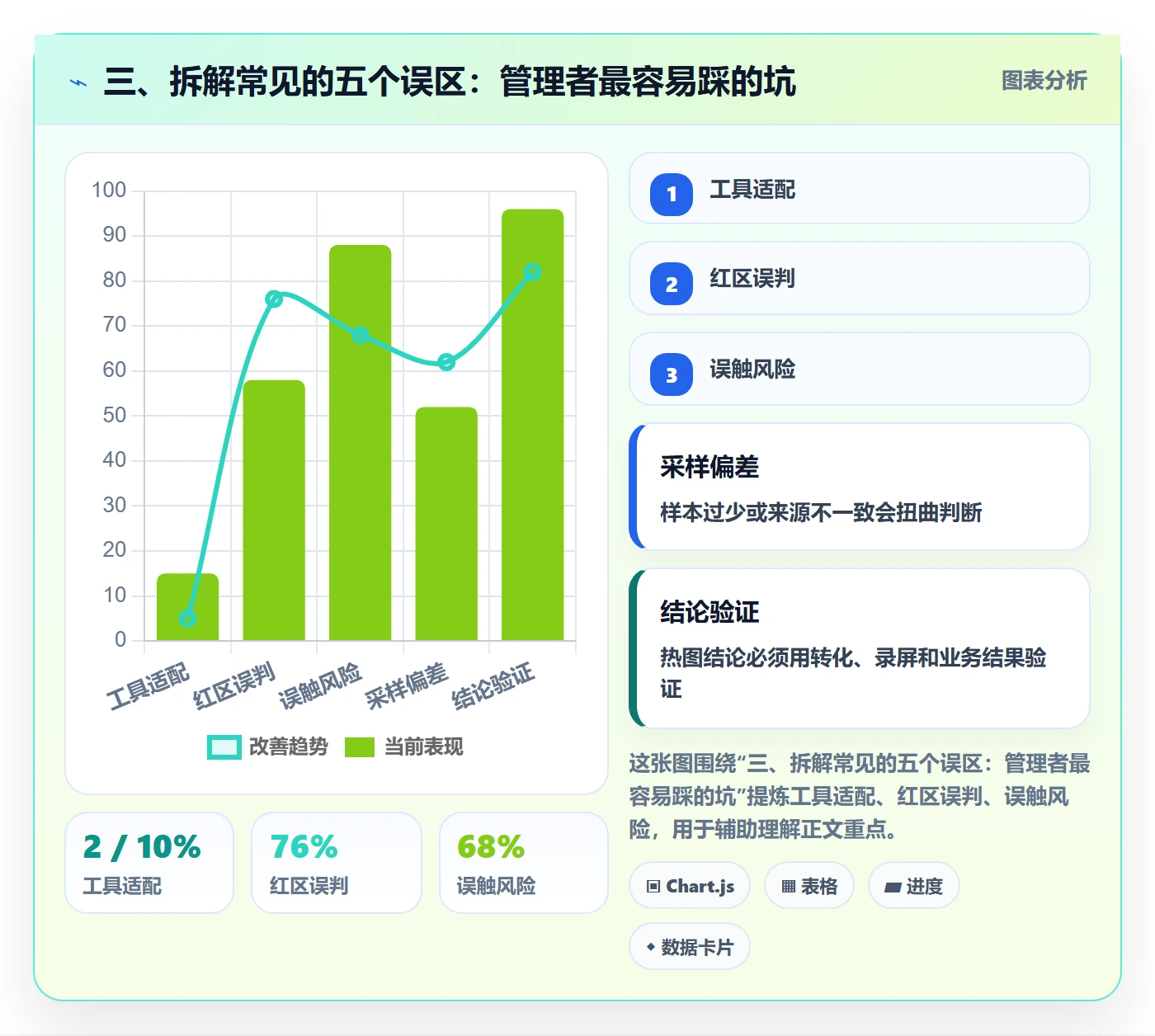Open the 红区误判 list item
Image resolution: width=1155 pixels, height=1036 pixels.
point(860,278)
